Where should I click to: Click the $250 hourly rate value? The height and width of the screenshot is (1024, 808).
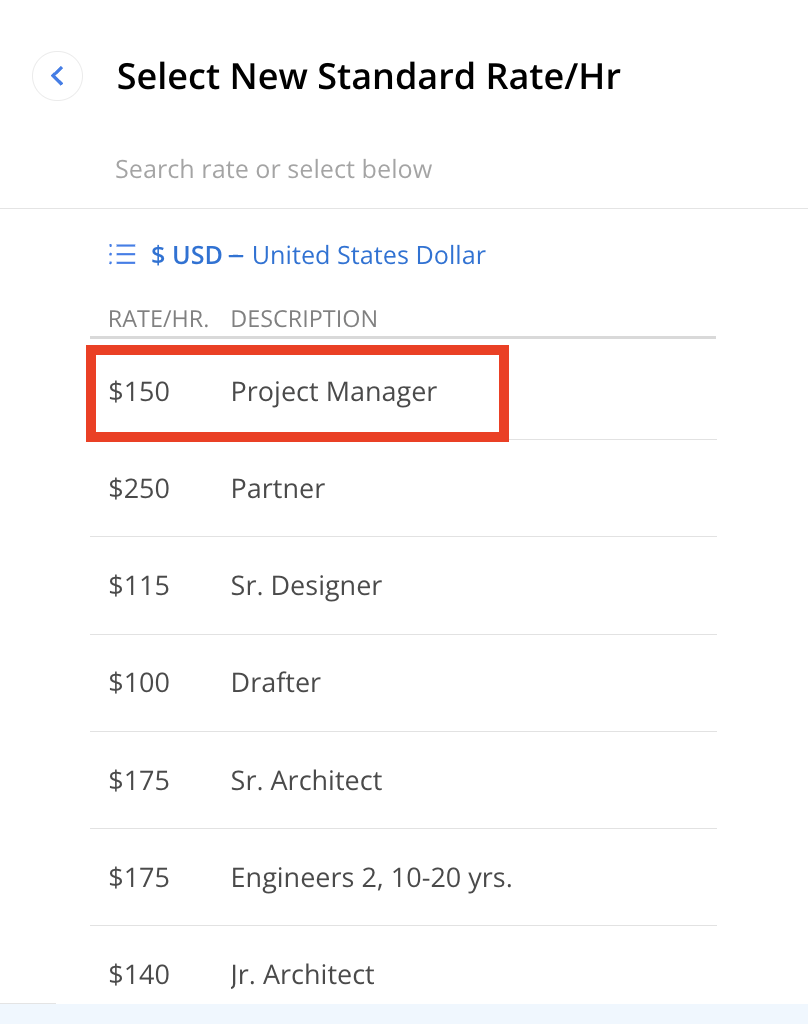coord(139,489)
